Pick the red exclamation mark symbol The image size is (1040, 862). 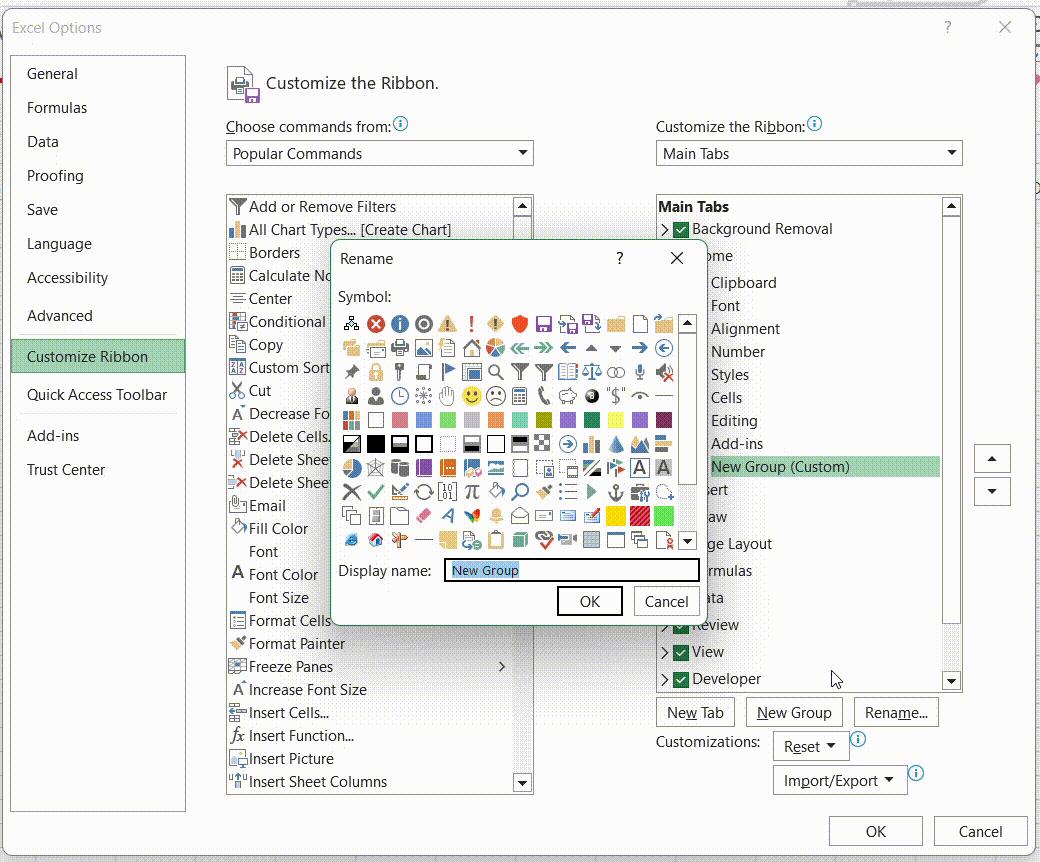pyautogui.click(x=472, y=324)
